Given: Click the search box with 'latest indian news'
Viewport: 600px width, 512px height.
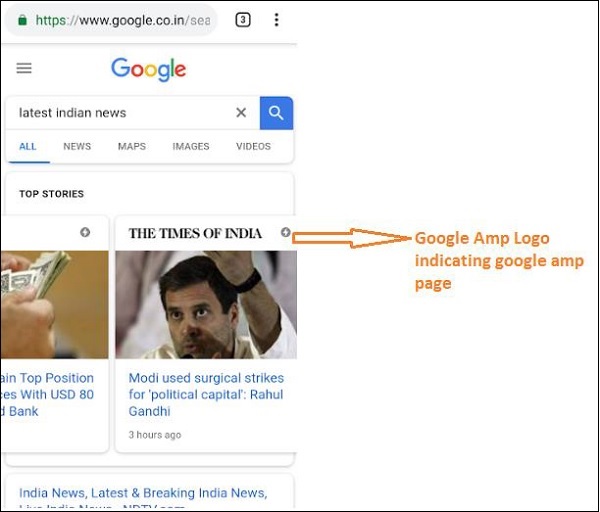Looking at the screenshot, I should click(x=120, y=113).
